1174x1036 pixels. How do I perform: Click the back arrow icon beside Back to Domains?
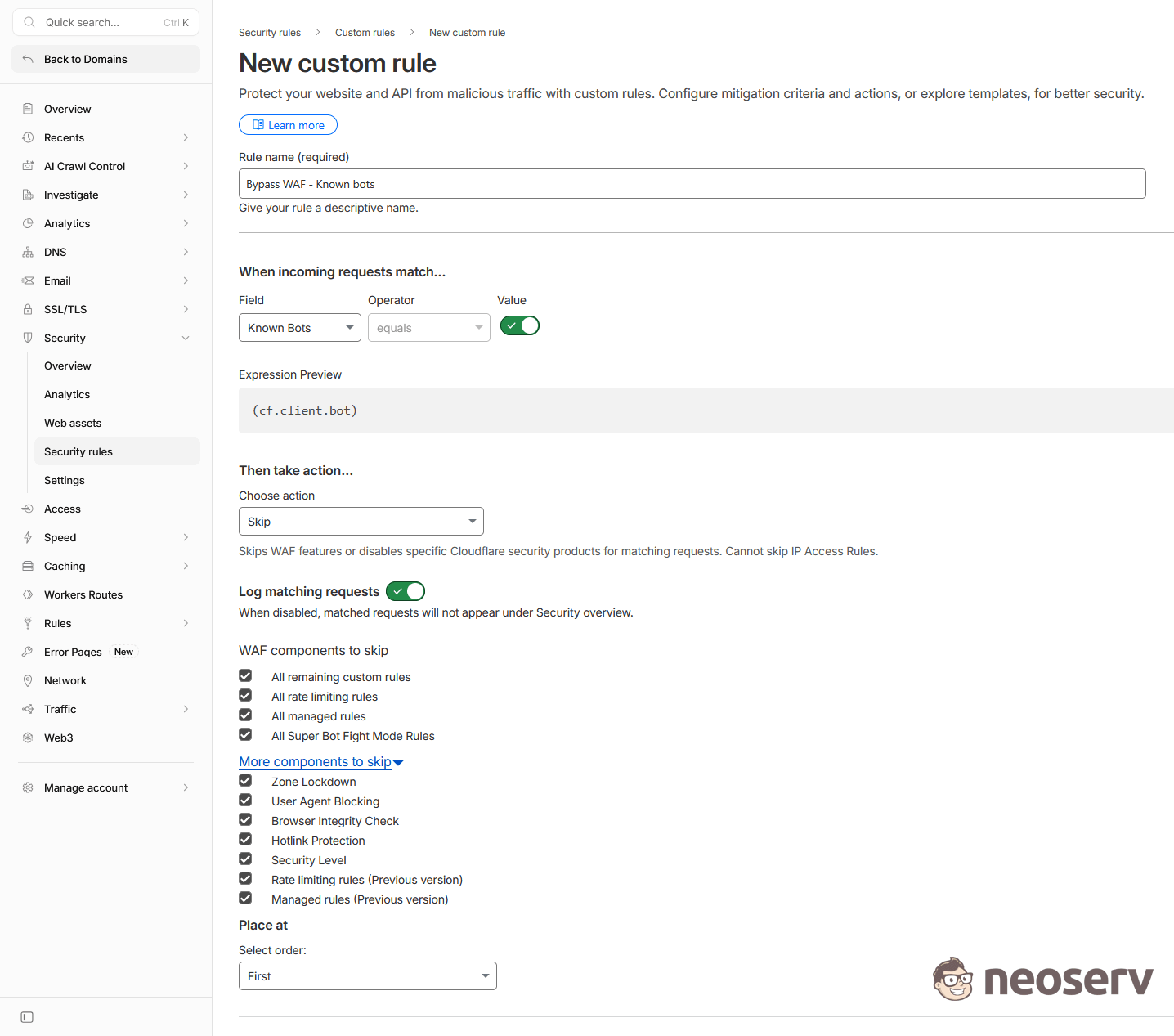click(28, 59)
